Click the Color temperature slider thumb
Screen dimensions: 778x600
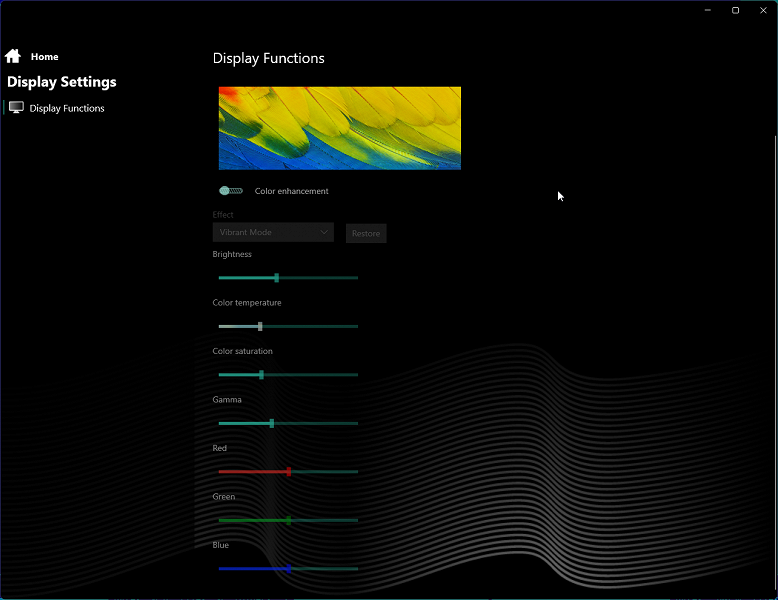click(x=260, y=326)
